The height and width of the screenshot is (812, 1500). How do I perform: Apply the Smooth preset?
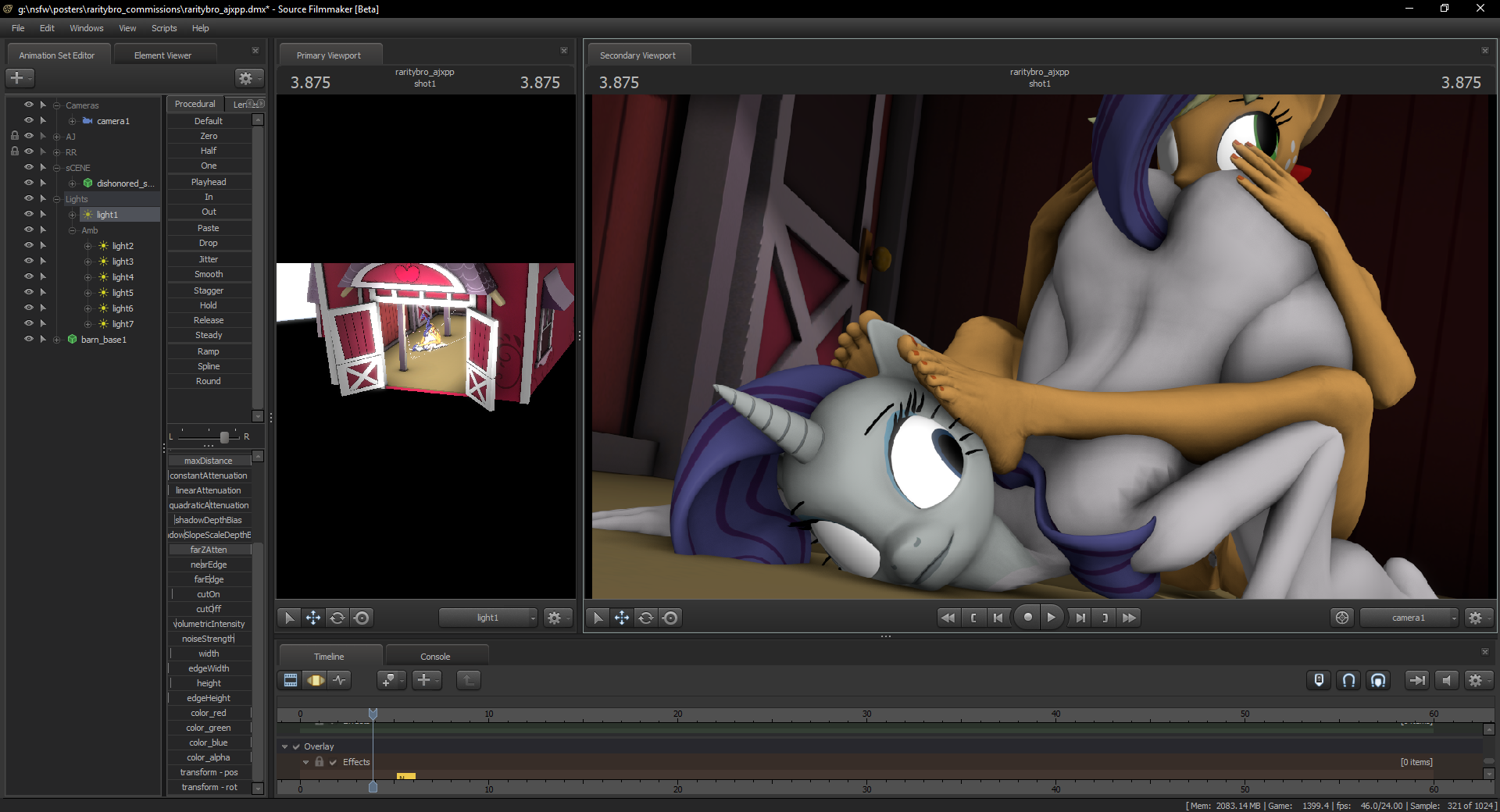(209, 274)
